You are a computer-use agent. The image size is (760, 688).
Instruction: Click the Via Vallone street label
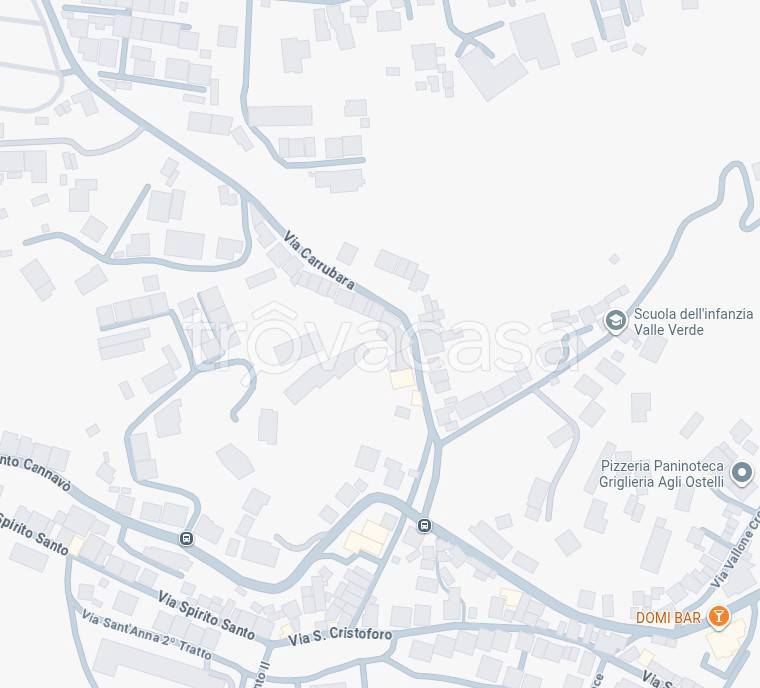(x=736, y=553)
